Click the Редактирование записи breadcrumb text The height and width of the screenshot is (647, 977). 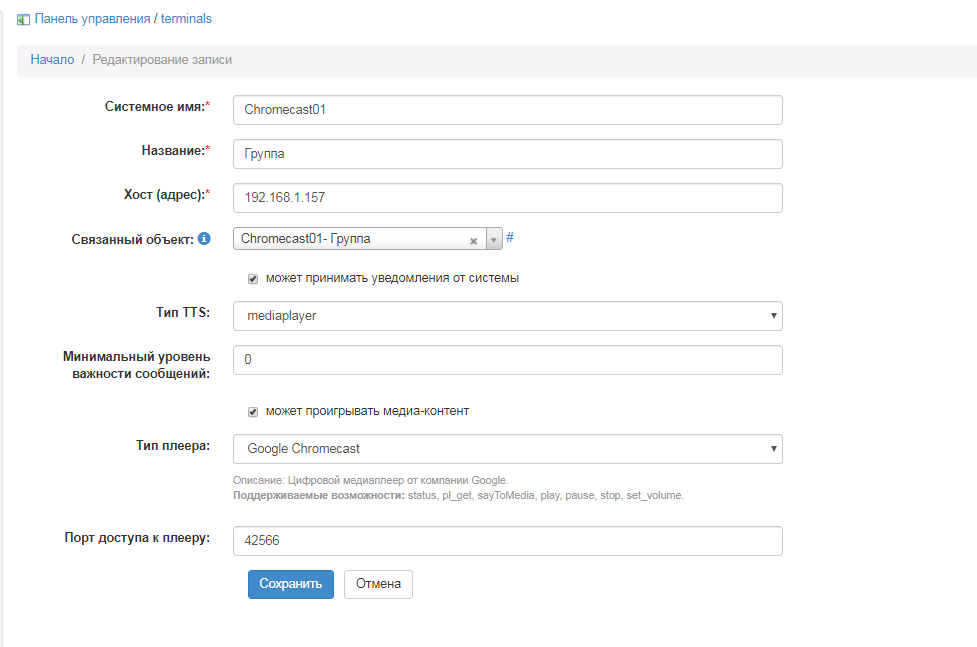pos(162,60)
